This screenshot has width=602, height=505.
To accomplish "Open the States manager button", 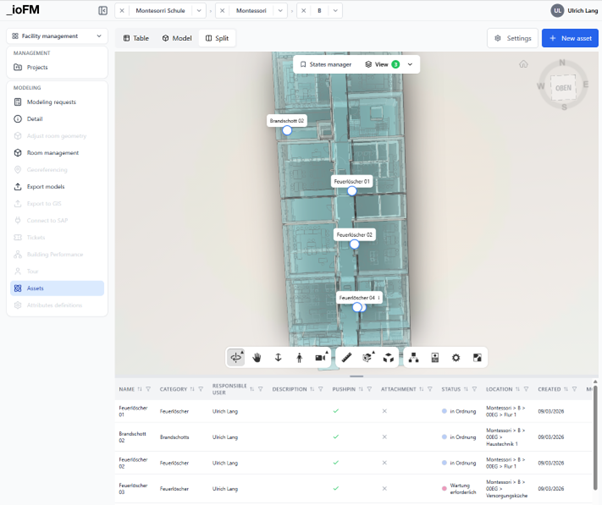I will [326, 64].
